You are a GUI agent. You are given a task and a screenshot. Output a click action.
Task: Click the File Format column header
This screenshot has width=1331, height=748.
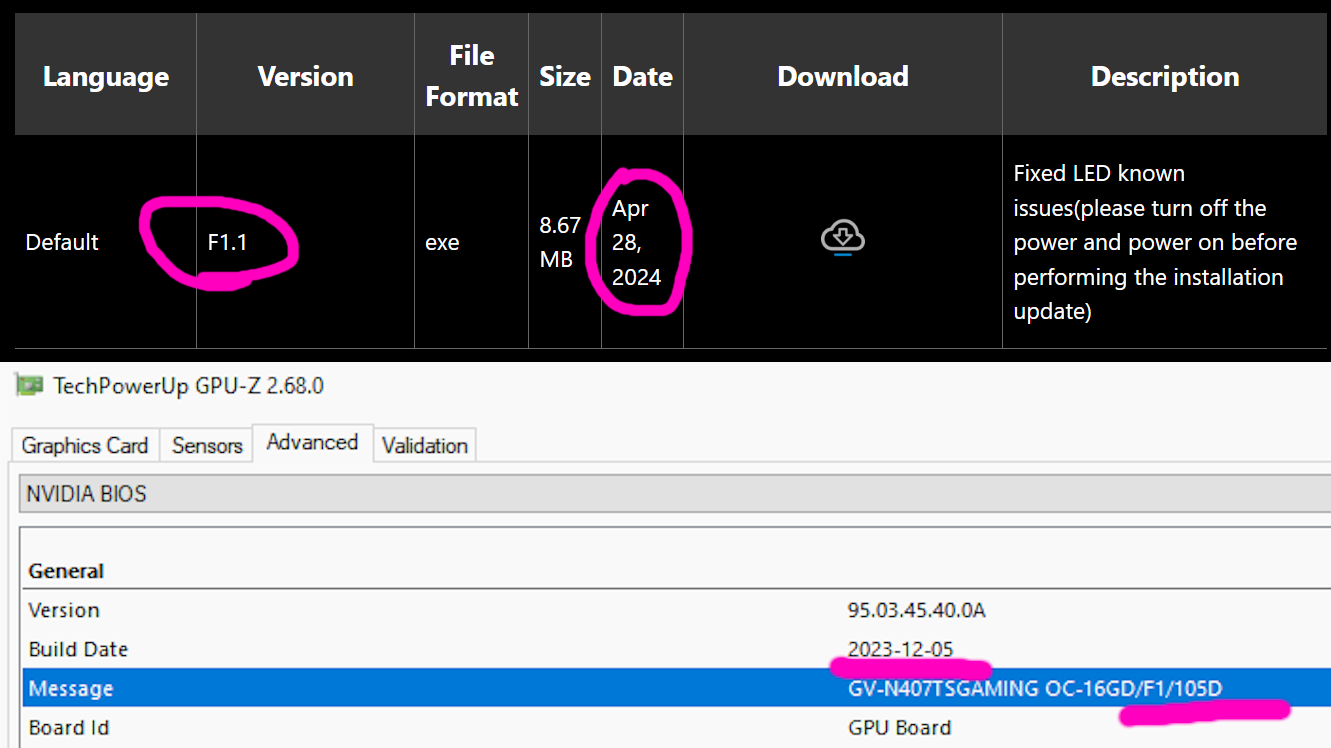(x=472, y=76)
